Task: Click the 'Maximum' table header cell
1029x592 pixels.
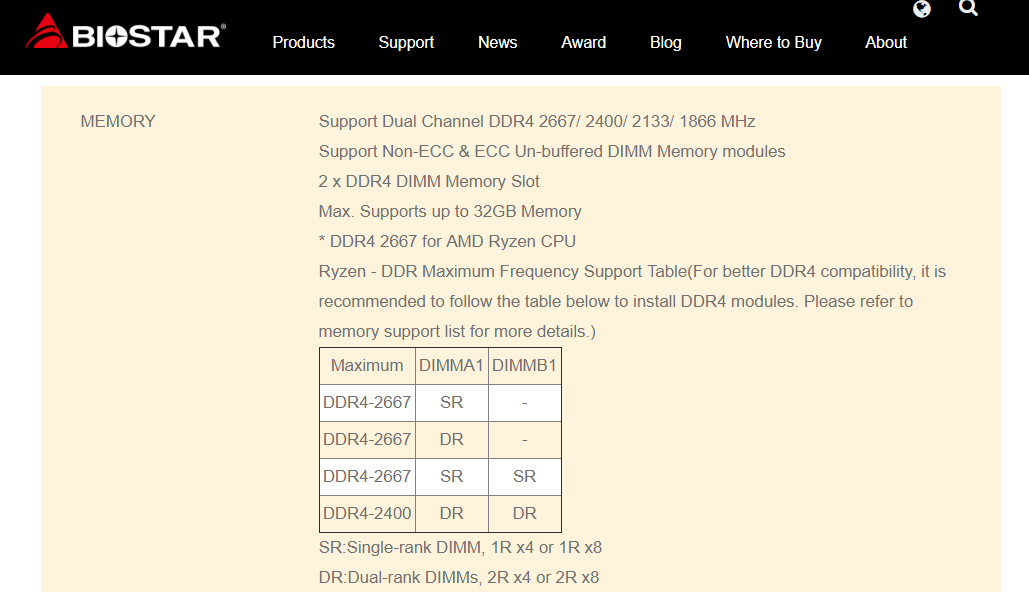Action: click(x=368, y=366)
